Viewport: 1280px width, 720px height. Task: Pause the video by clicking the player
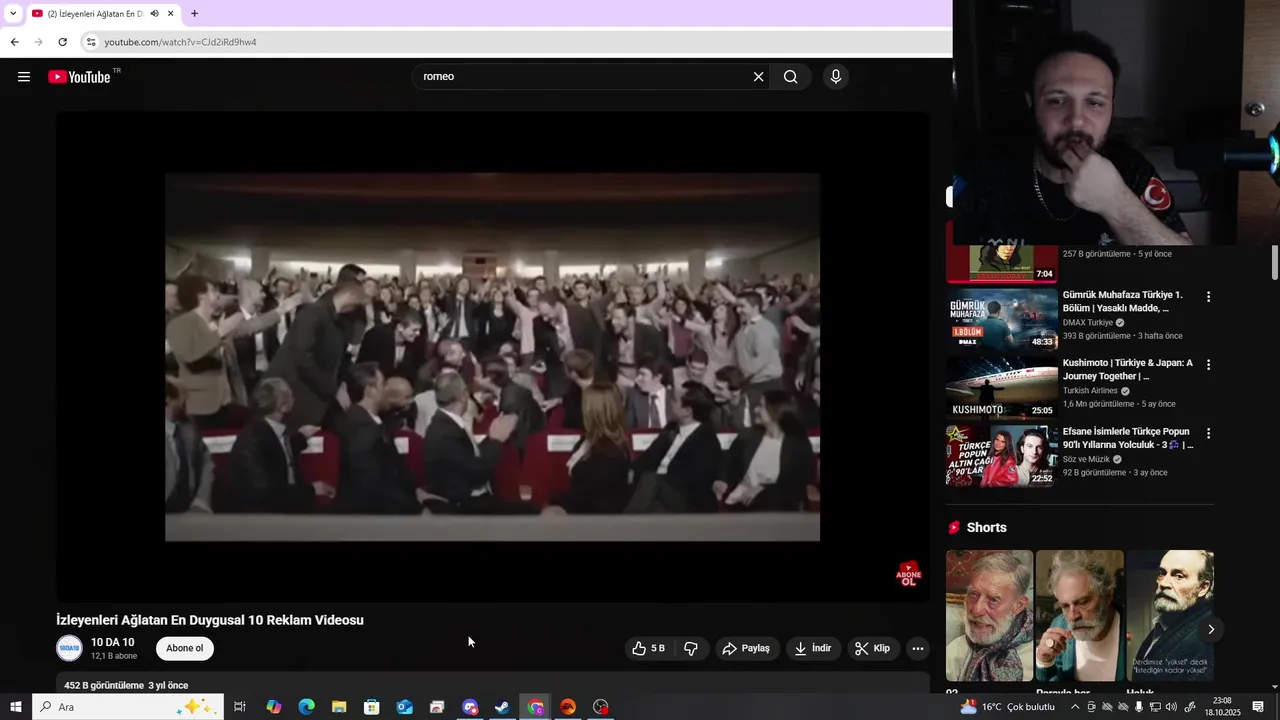(x=492, y=357)
